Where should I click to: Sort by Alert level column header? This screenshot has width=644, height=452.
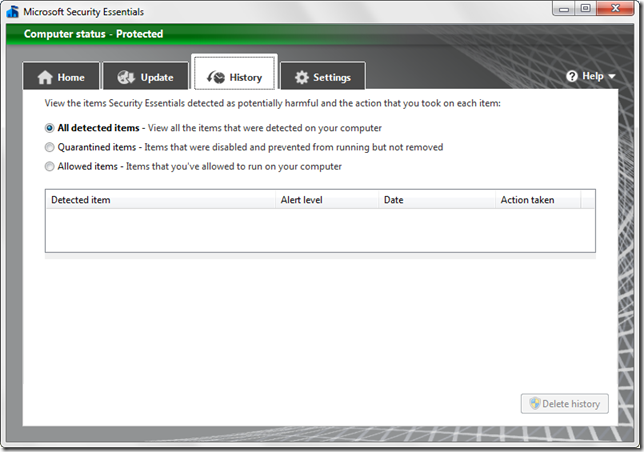327,200
